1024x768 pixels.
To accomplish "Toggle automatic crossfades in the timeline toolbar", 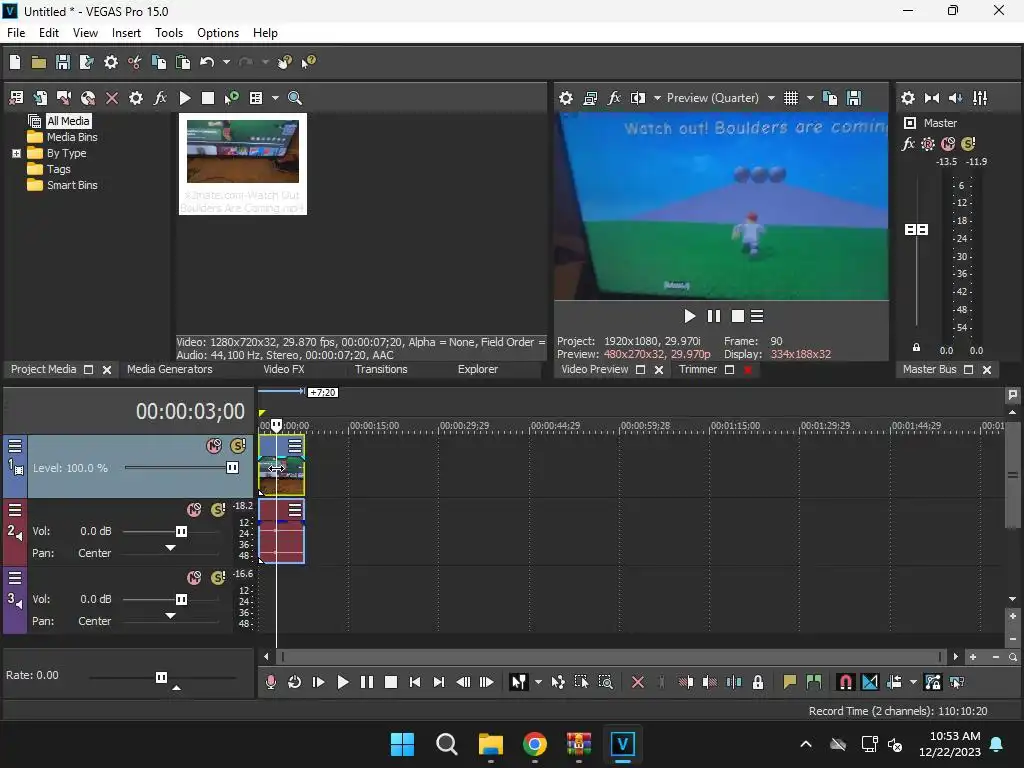I will (870, 682).
